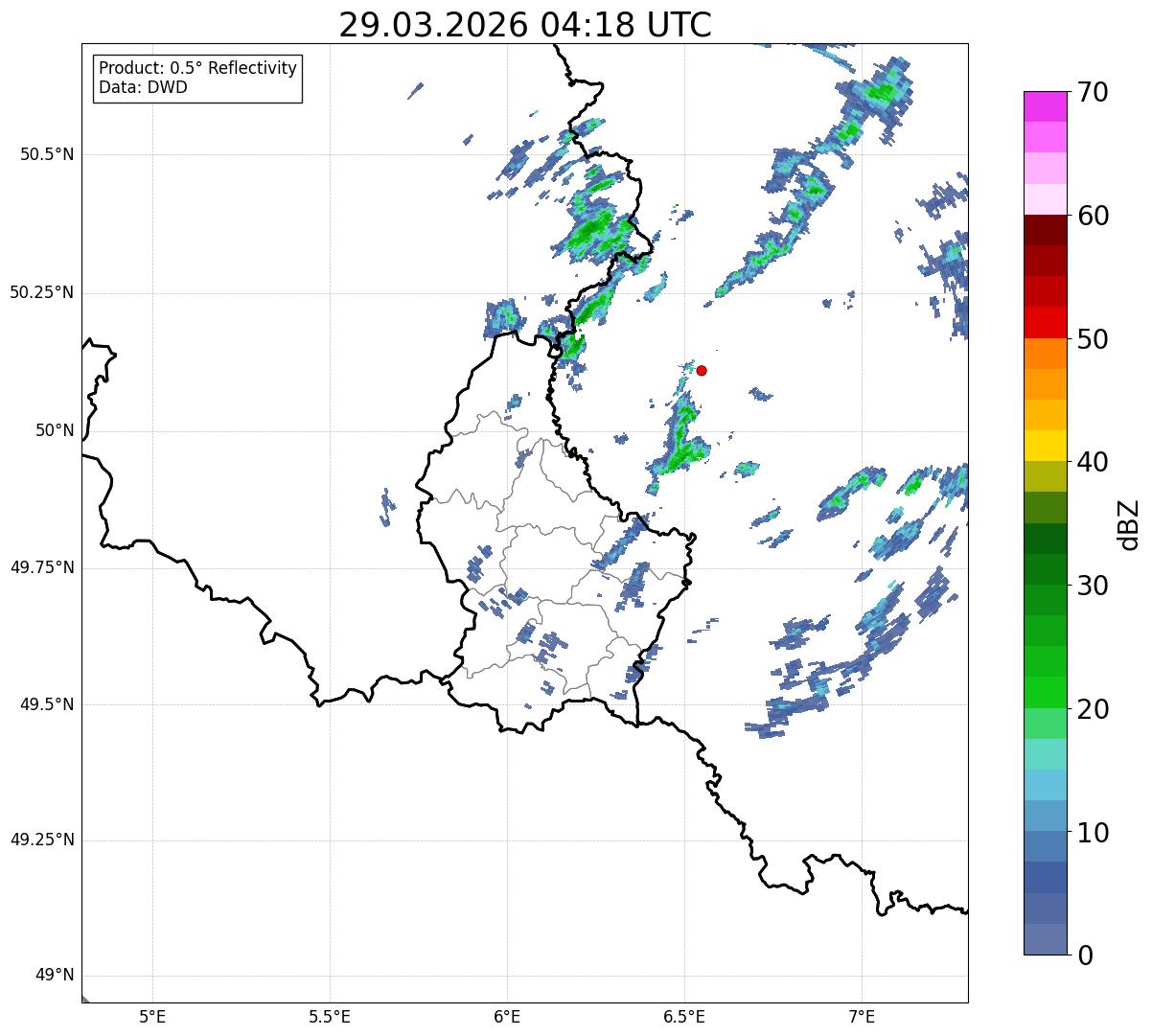Click the 49°N latitude label
1152x1036 pixels.
point(55,976)
